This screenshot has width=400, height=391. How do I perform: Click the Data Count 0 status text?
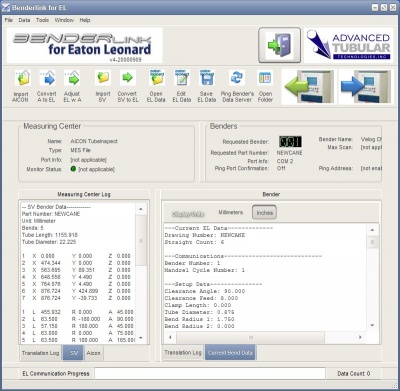tap(354, 373)
